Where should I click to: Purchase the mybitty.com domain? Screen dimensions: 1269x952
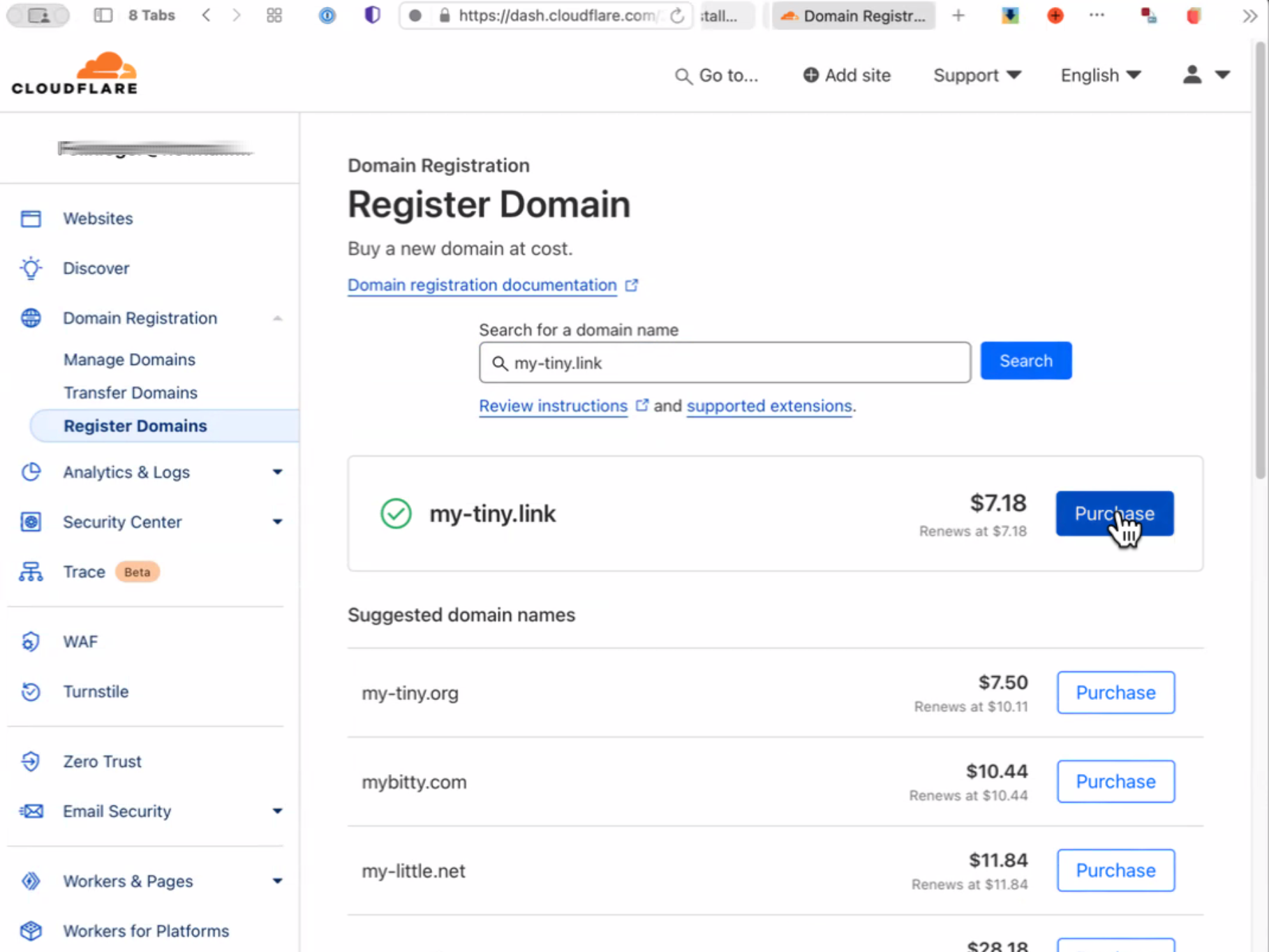[1116, 782]
